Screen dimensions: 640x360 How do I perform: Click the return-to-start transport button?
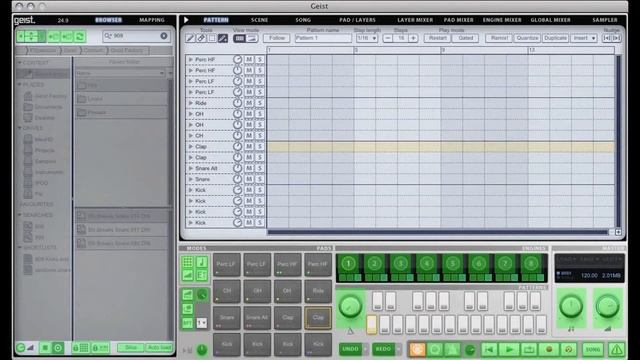[489, 349]
